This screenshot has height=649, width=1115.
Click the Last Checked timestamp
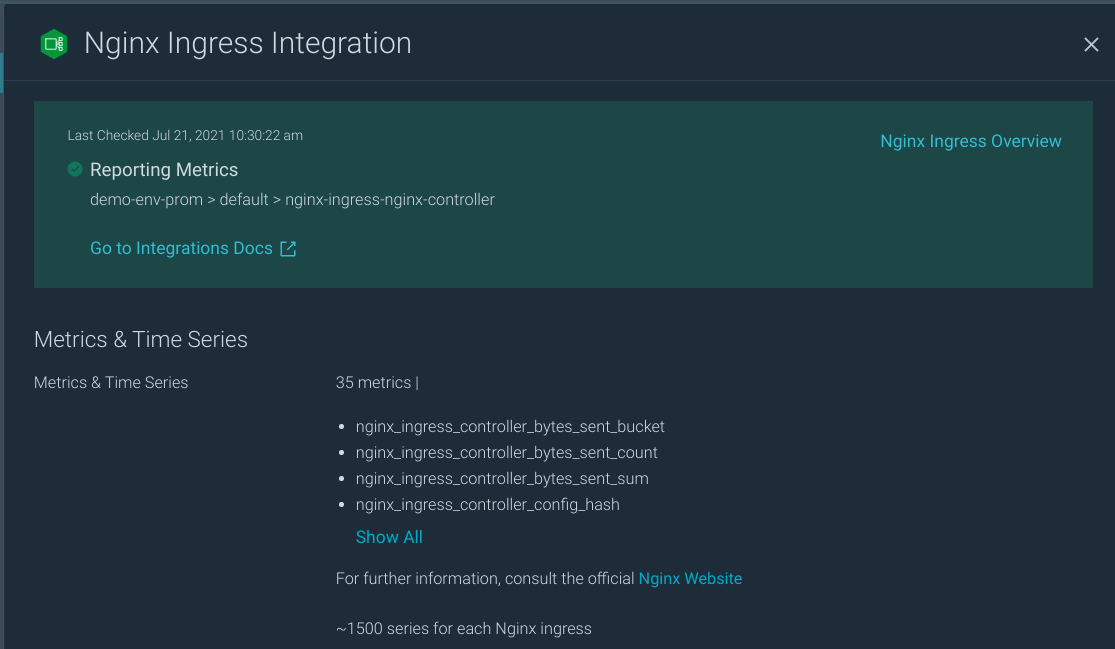[x=185, y=135]
